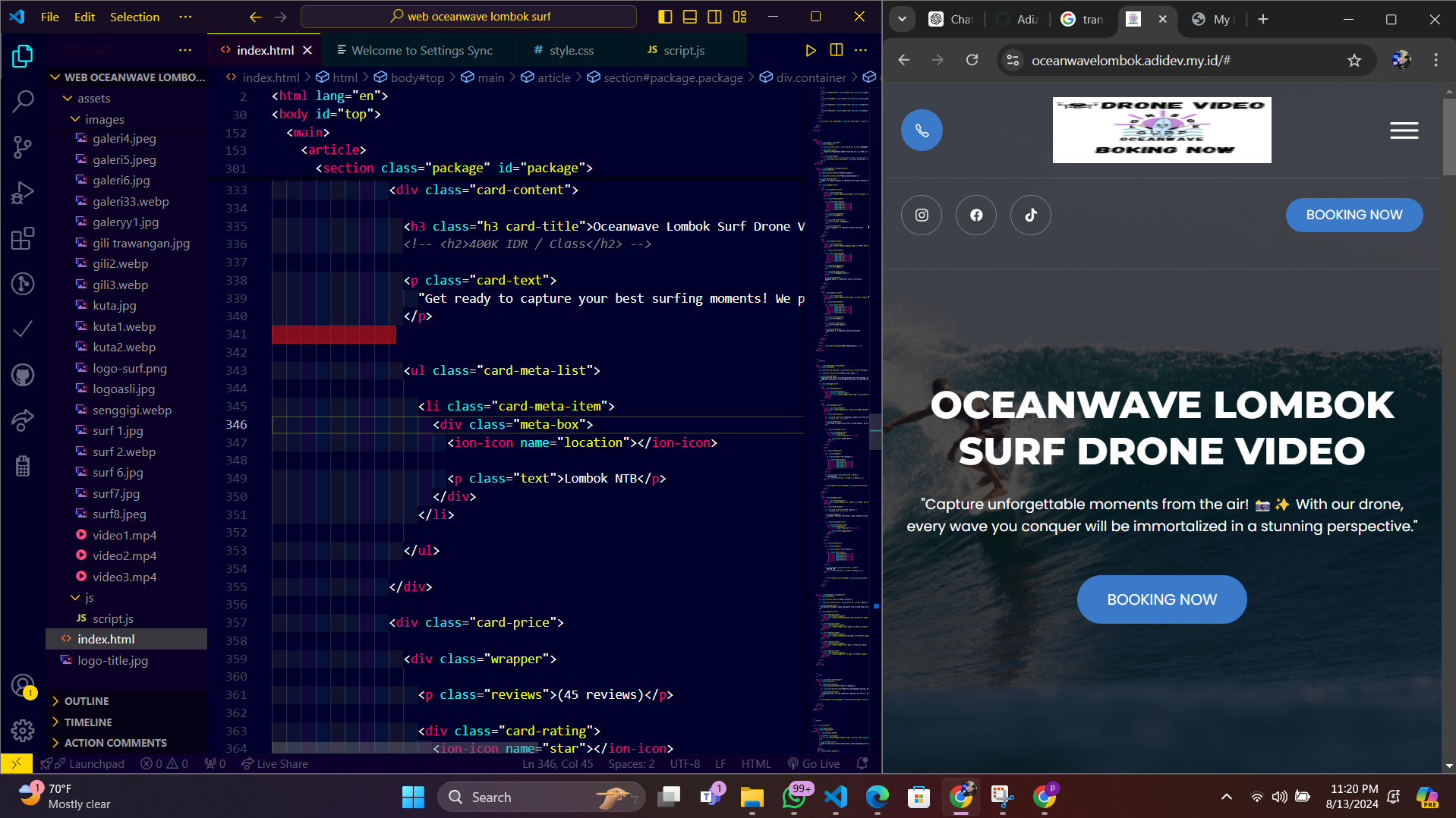Viewport: 1456px width, 818px height.
Task: Open the website hamburger menu
Action: [1404, 131]
